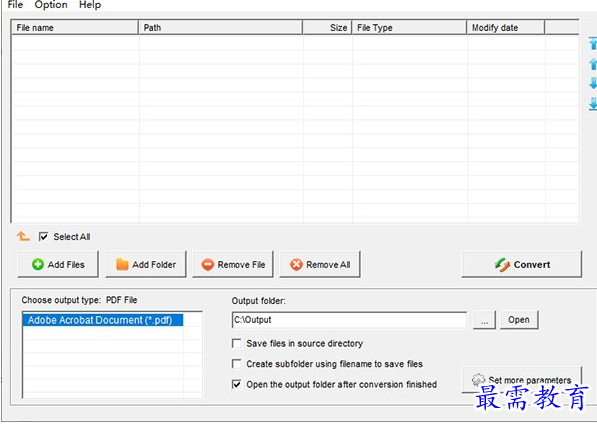The width and height of the screenshot is (597, 429).
Task: Open the Help menu
Action: point(90,5)
